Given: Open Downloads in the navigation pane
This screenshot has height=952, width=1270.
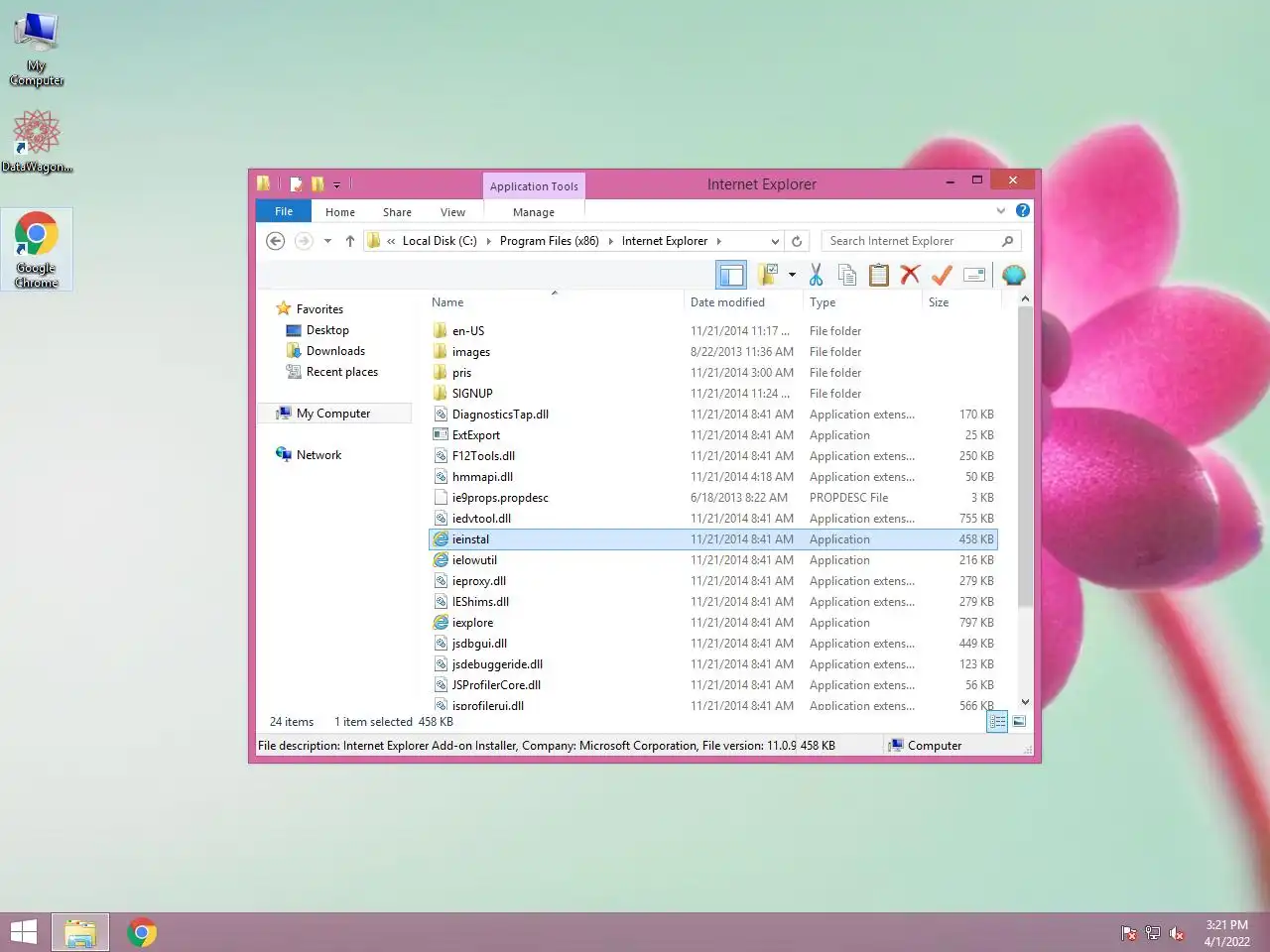Looking at the screenshot, I should coord(335,351).
